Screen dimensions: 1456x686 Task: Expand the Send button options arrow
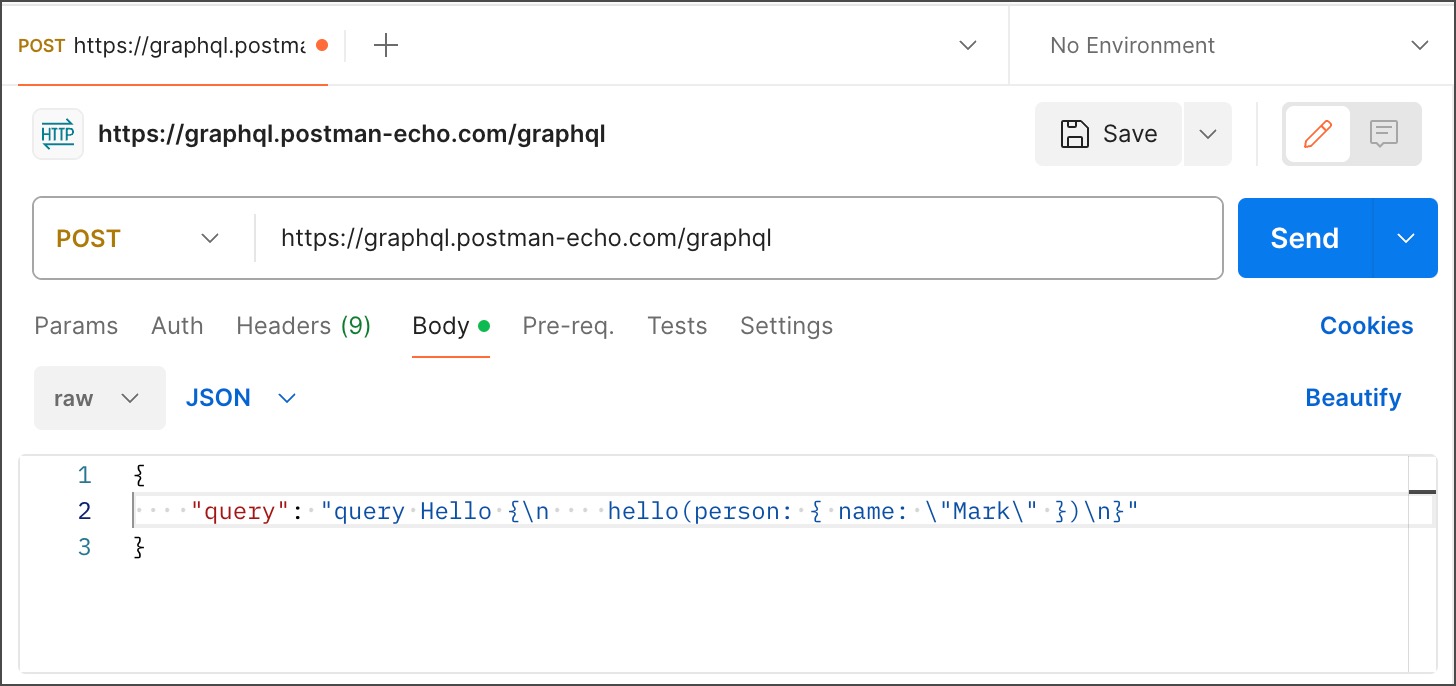[1406, 238]
